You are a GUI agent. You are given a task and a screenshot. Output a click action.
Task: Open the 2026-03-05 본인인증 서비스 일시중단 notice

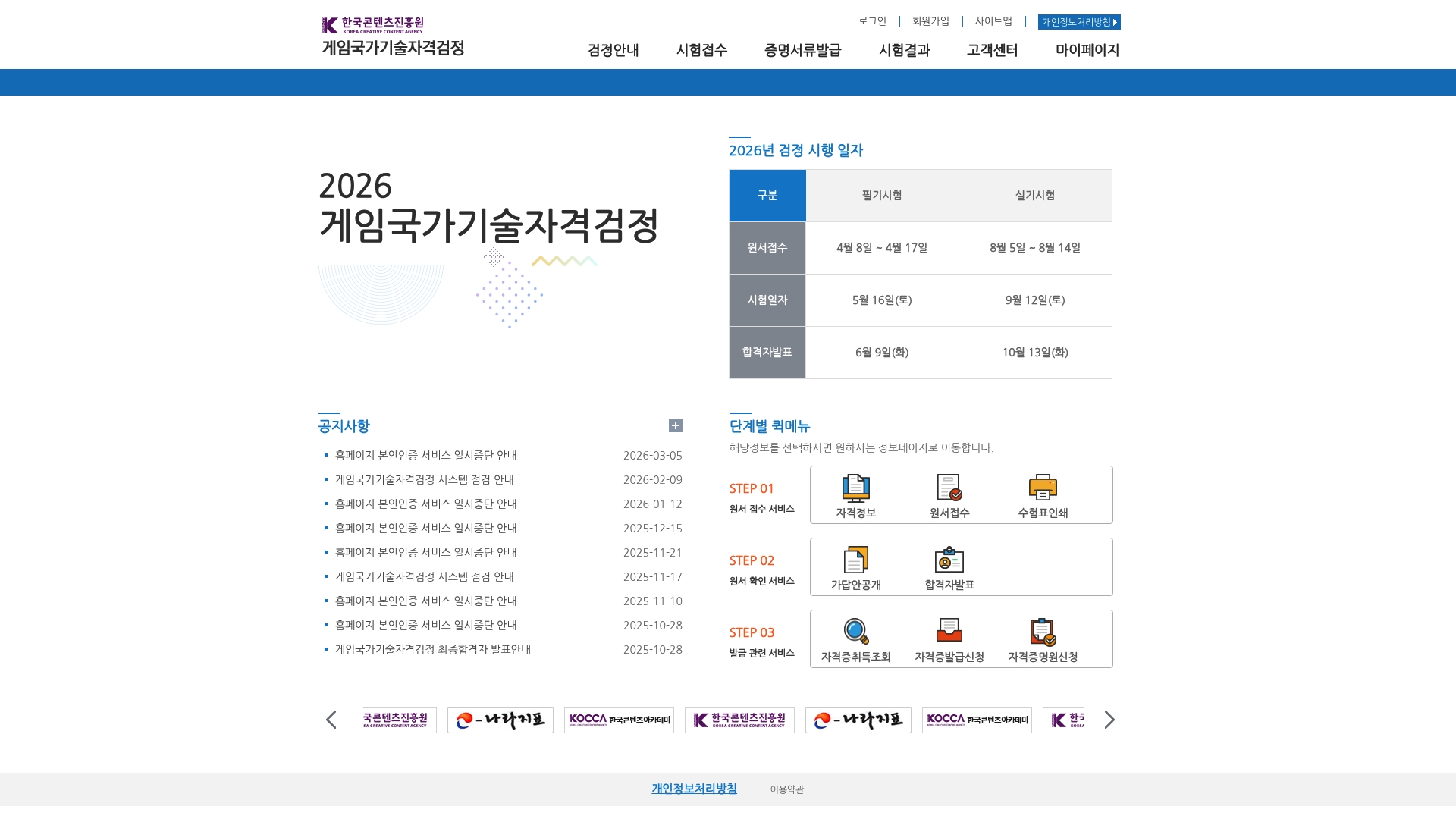425,455
